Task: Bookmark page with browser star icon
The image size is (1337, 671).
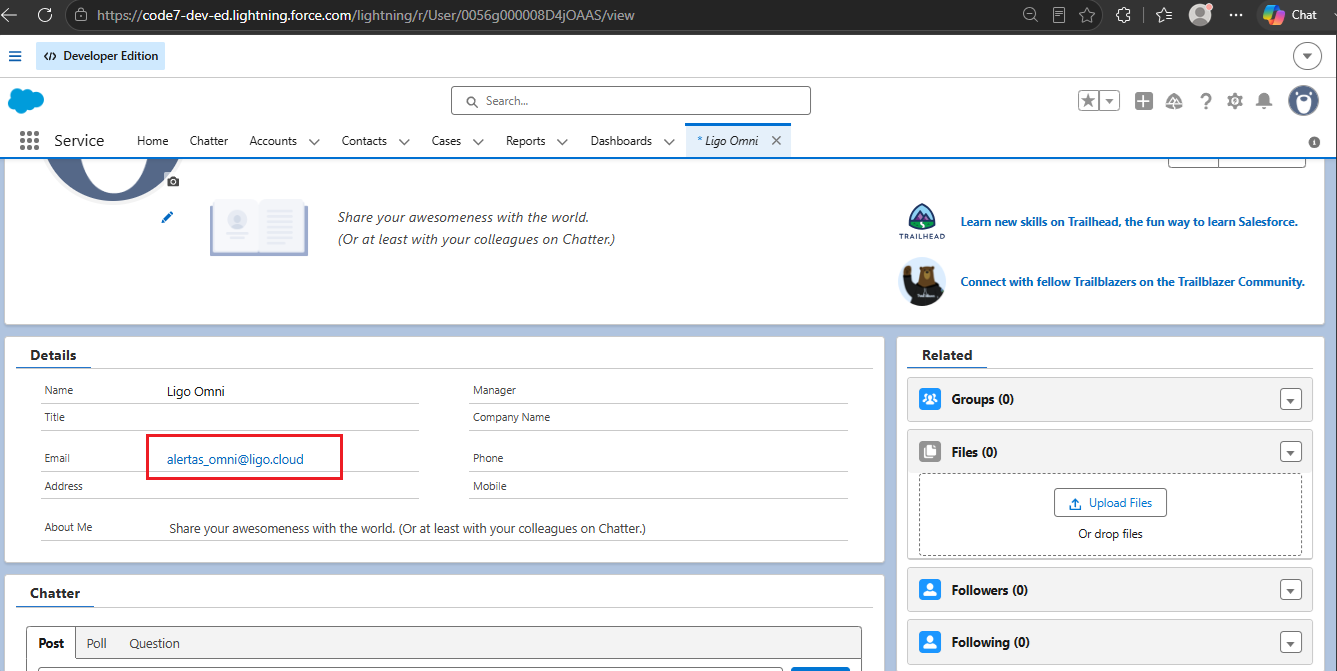Action: [1087, 15]
